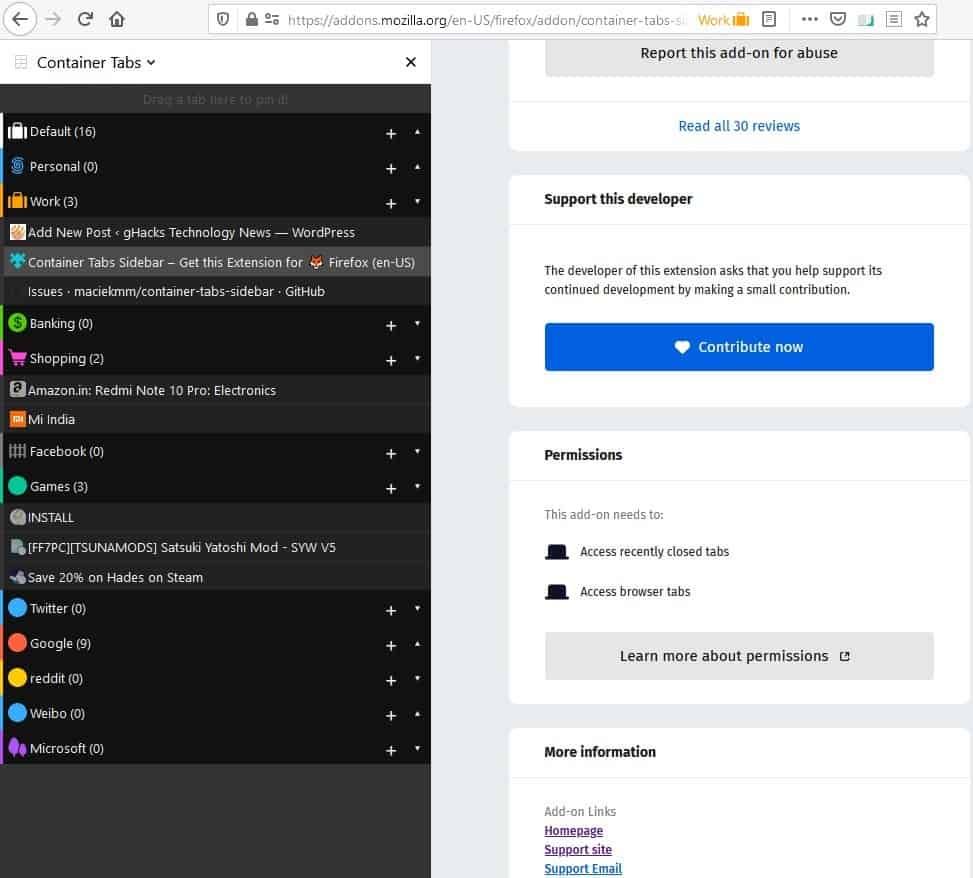Expand the Default container arrow
The height and width of the screenshot is (878, 973).
[418, 132]
